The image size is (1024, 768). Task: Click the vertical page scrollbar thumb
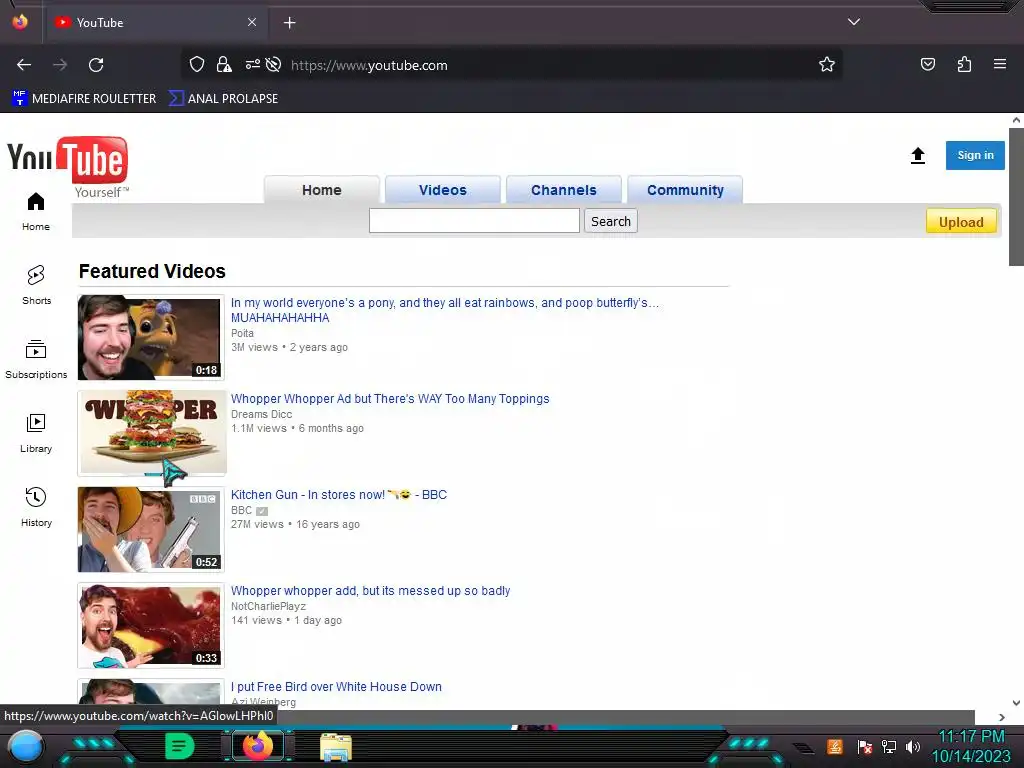1016,197
